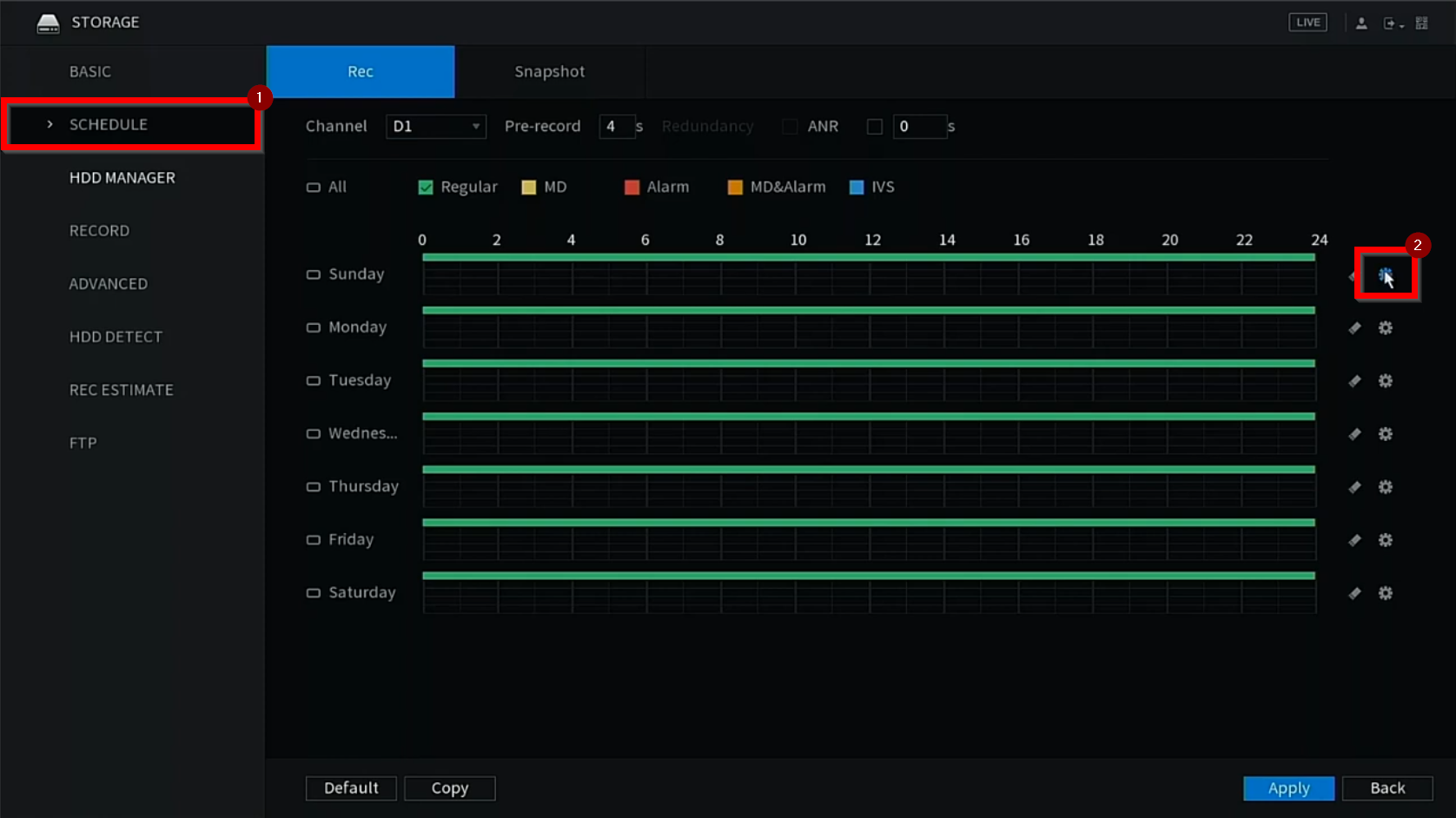The image size is (1456, 818).
Task: Click the QR code icon
Action: tap(1421, 23)
